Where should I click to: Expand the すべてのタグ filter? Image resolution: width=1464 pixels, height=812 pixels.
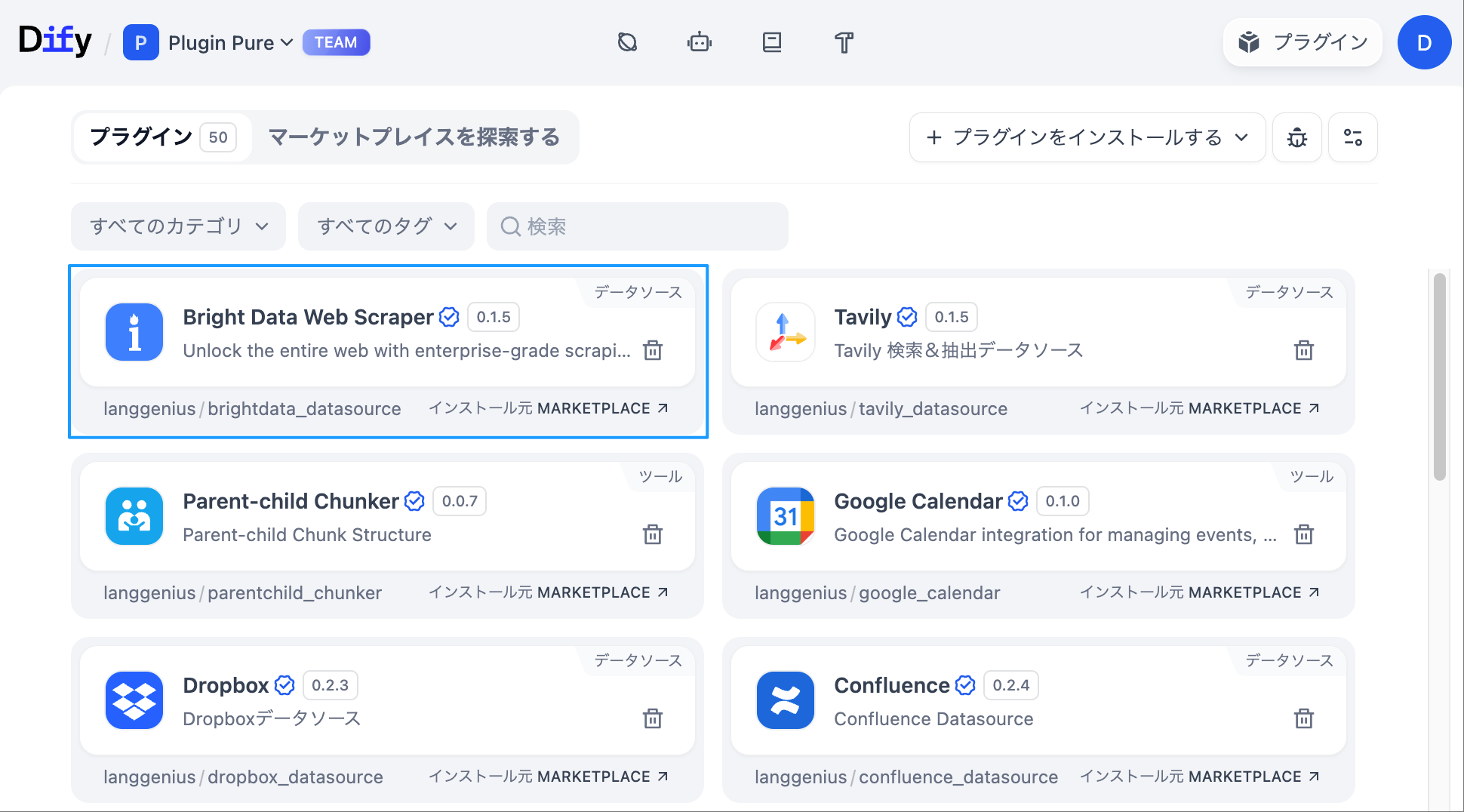(x=386, y=226)
